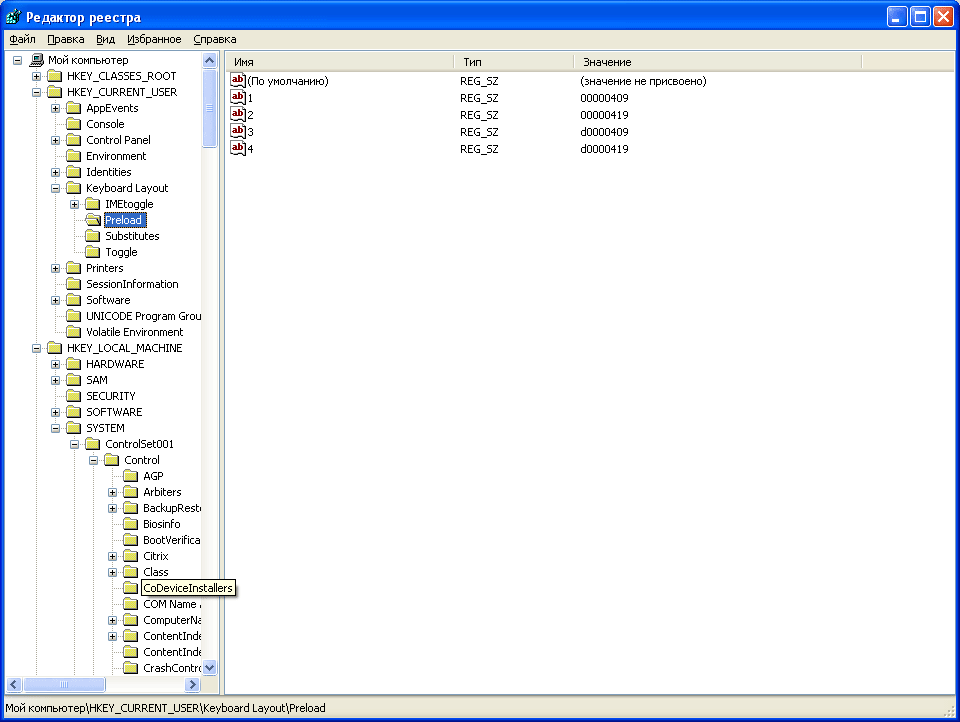Click the string icon of value 3
Image resolution: width=960 pixels, height=722 pixels.
click(238, 132)
